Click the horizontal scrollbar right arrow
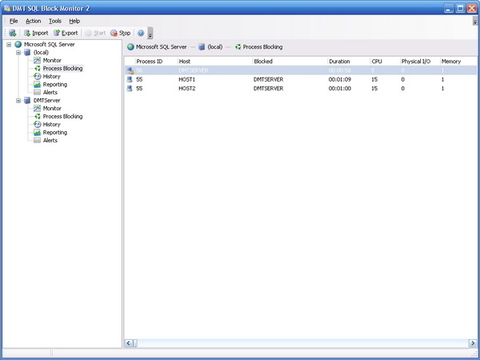480x360 pixels. (472, 343)
